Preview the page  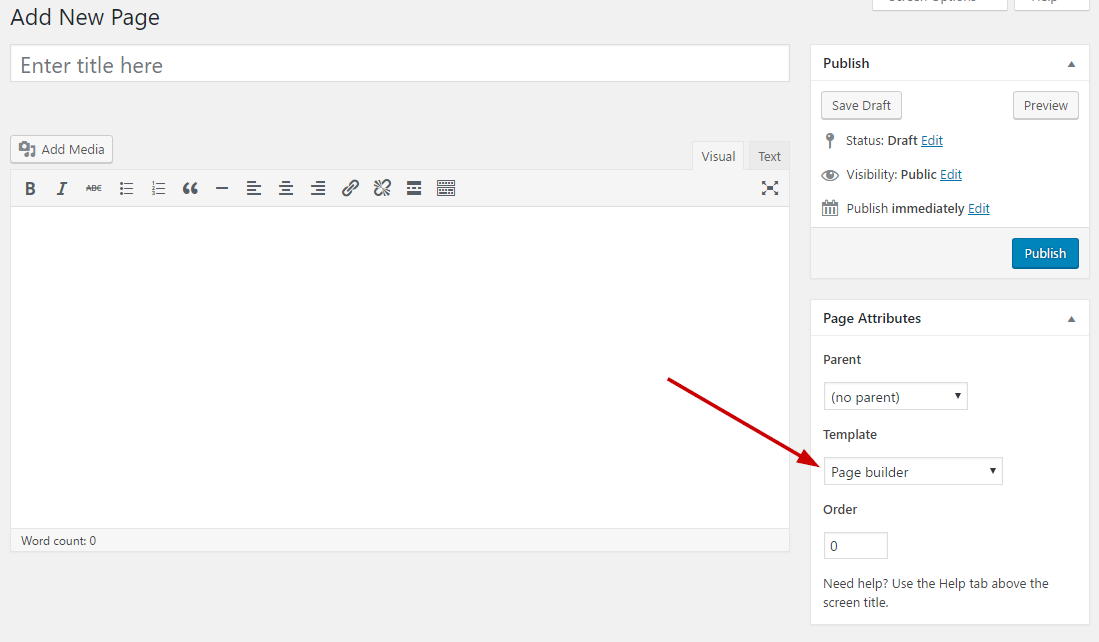[x=1046, y=106]
